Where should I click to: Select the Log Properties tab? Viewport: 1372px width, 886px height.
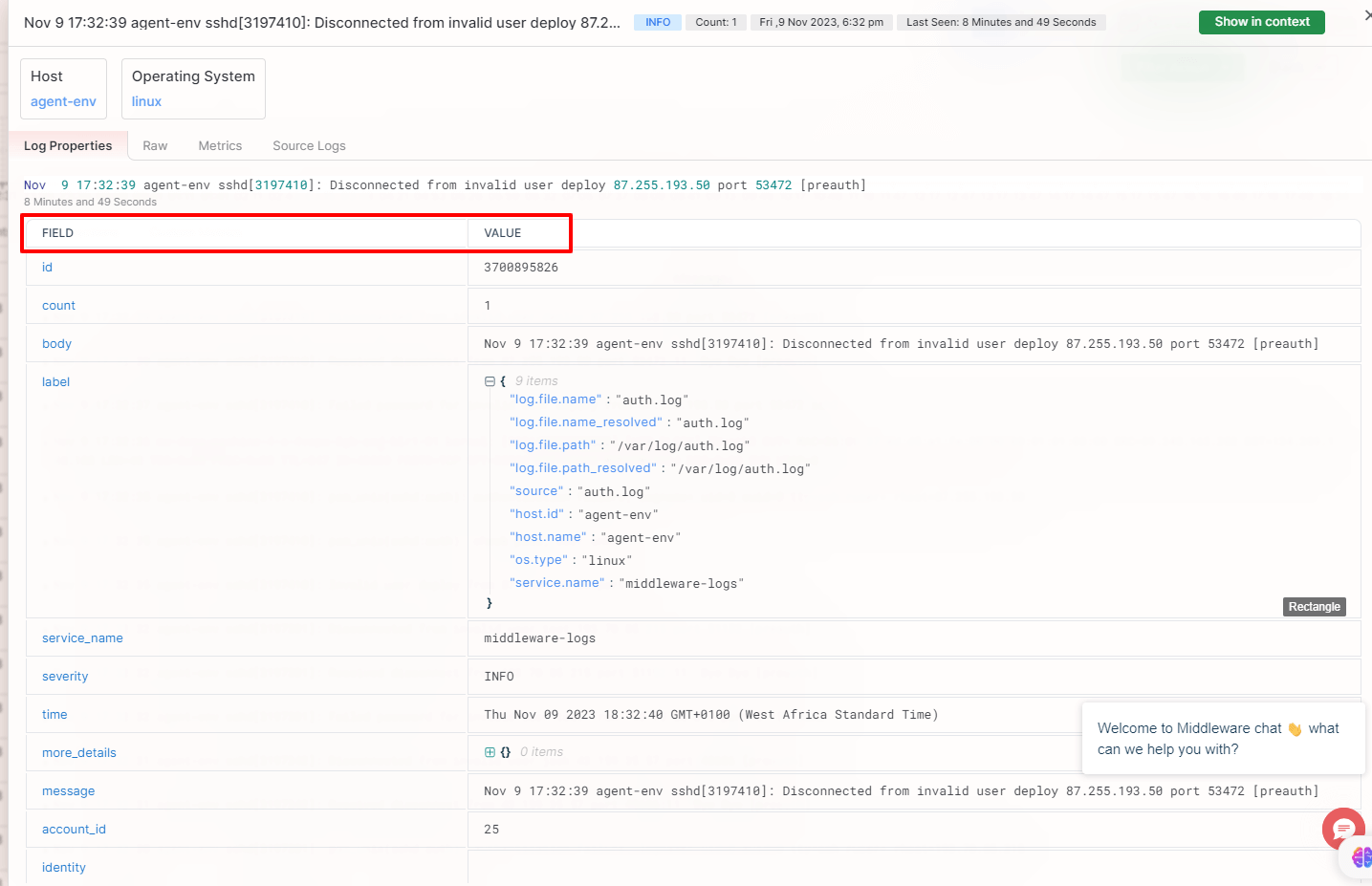point(67,145)
